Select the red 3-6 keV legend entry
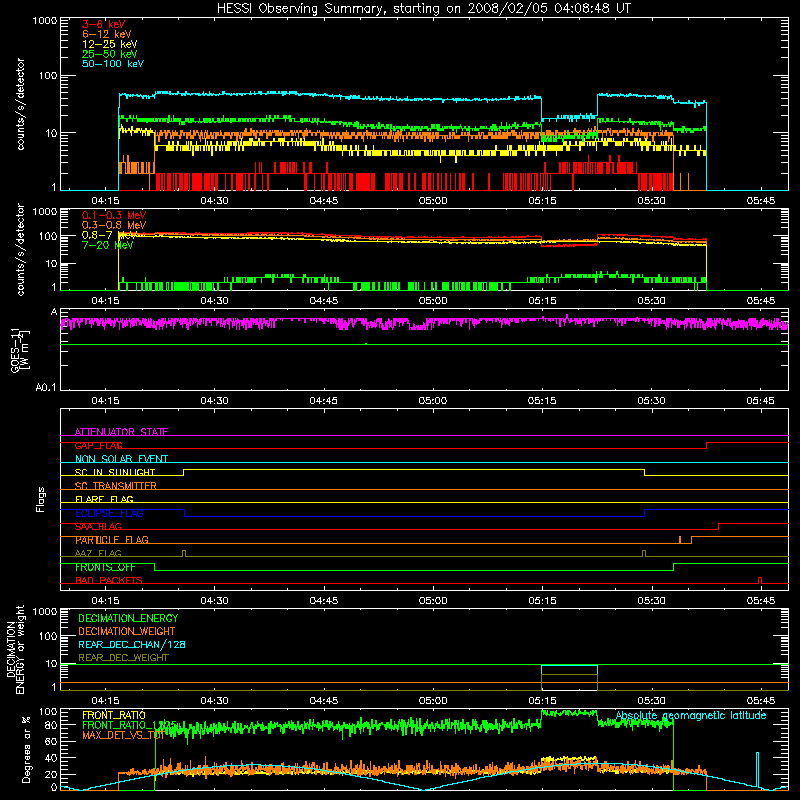800x800 pixels. (104, 24)
